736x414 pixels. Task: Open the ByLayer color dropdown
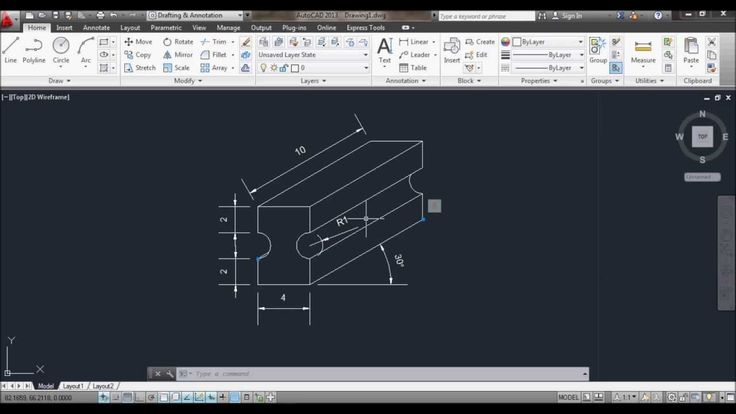tap(548, 42)
